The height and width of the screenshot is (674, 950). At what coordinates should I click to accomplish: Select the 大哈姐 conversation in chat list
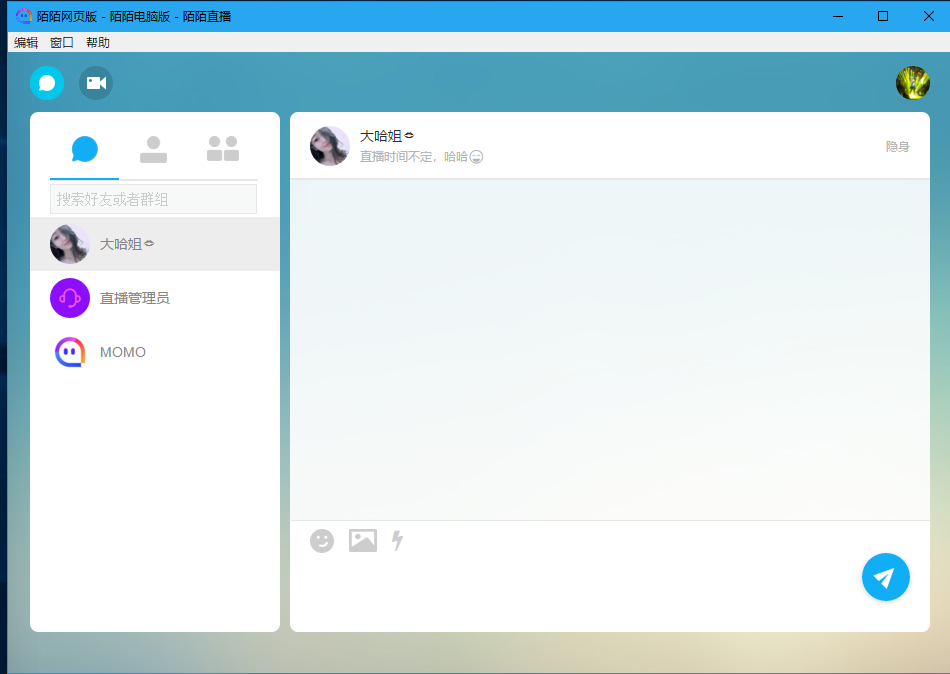tap(154, 243)
